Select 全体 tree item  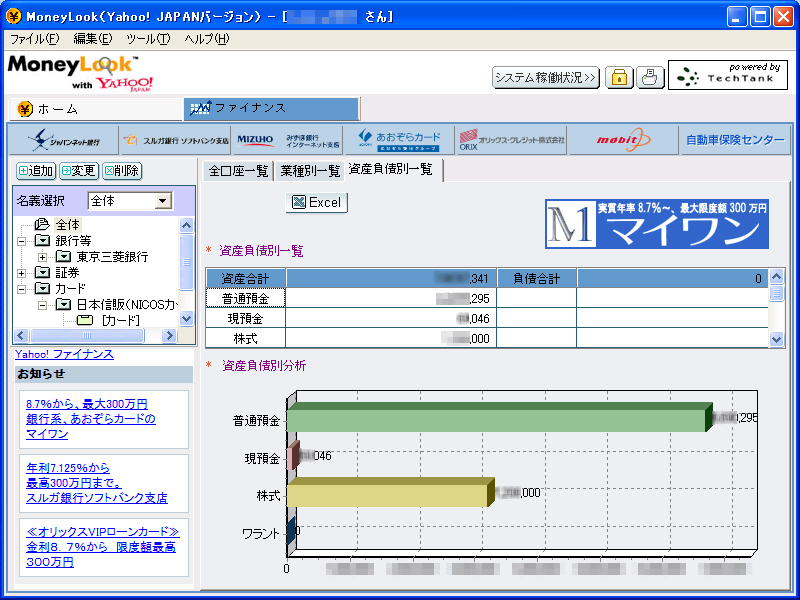click(67, 224)
